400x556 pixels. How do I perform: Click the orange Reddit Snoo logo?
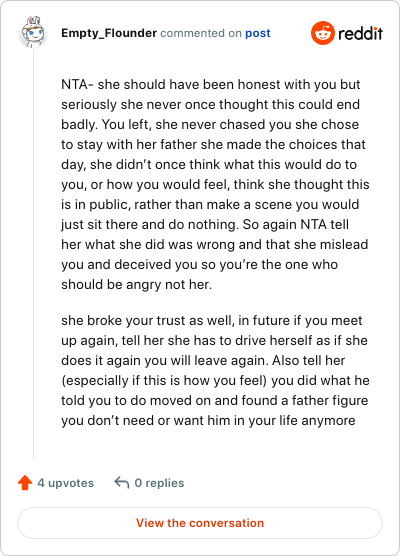[323, 33]
